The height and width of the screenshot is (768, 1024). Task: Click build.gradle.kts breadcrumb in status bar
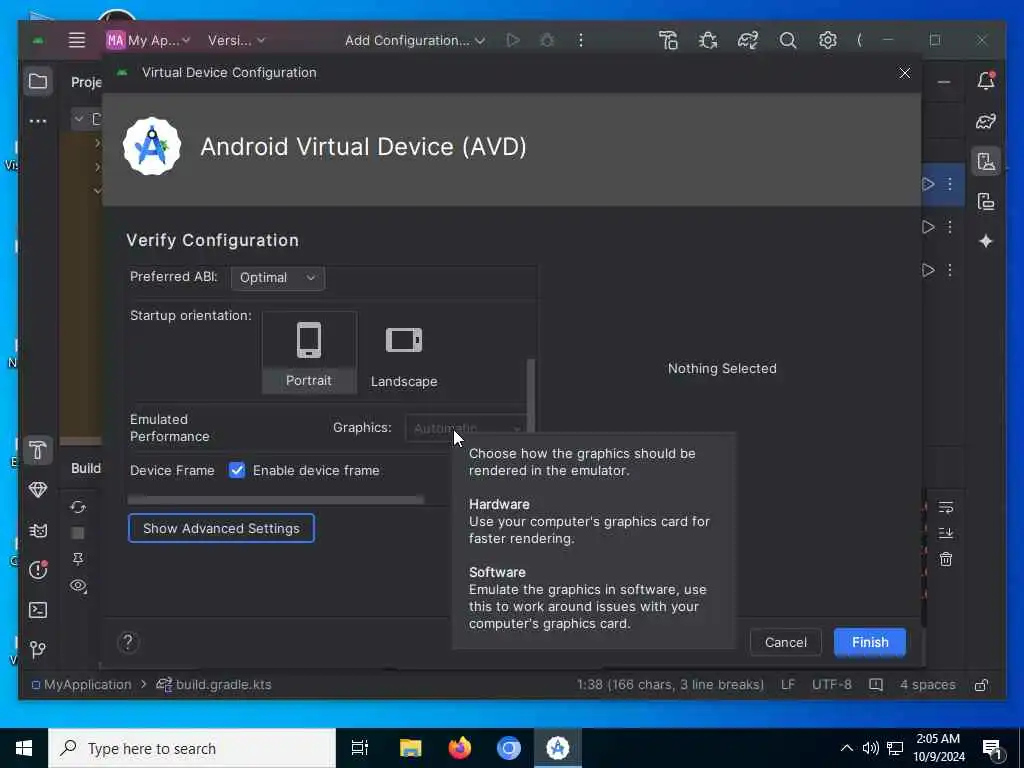click(x=214, y=684)
